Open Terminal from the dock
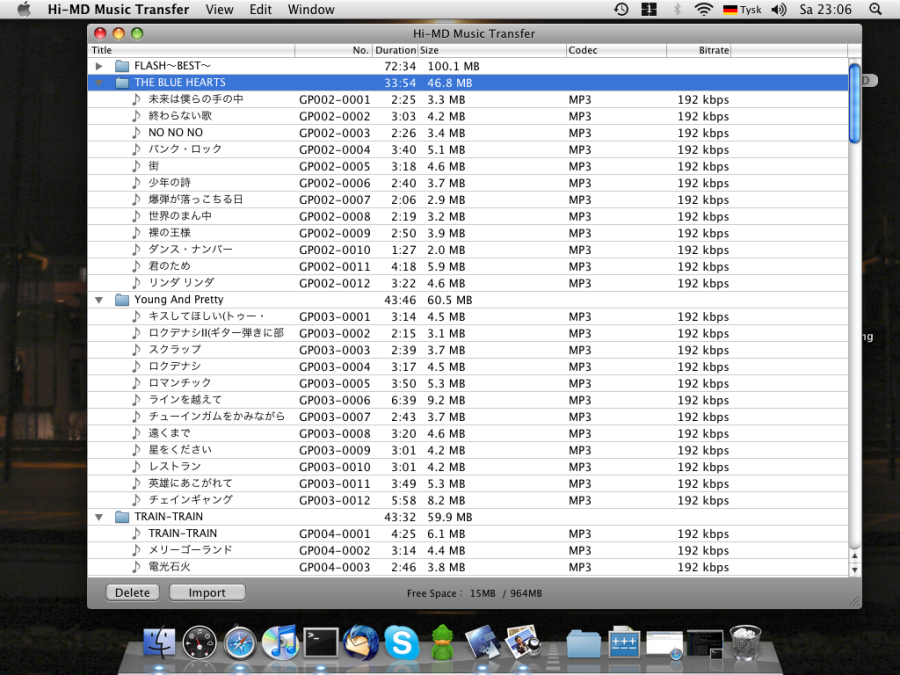 point(320,642)
